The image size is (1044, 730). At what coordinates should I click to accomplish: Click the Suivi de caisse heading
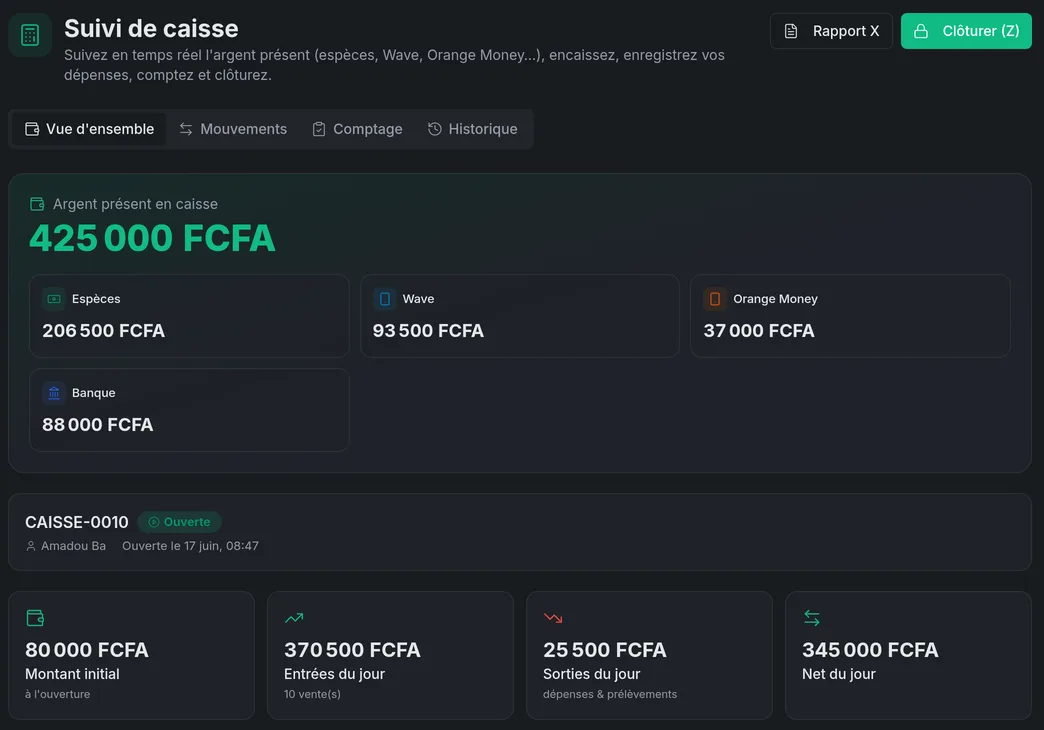(151, 29)
